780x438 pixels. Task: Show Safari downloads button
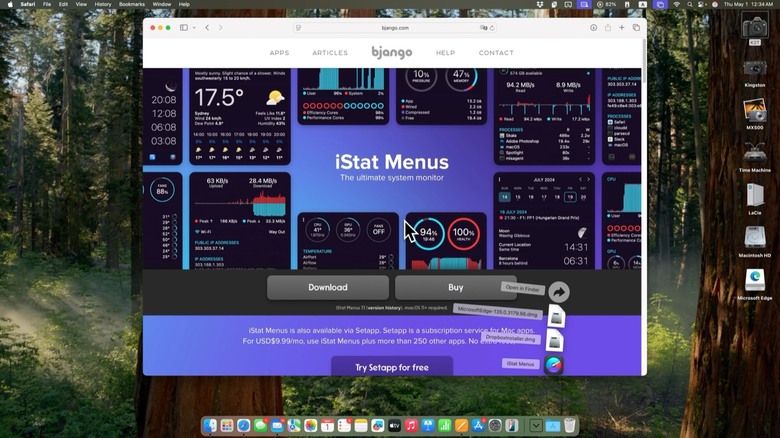tap(593, 28)
